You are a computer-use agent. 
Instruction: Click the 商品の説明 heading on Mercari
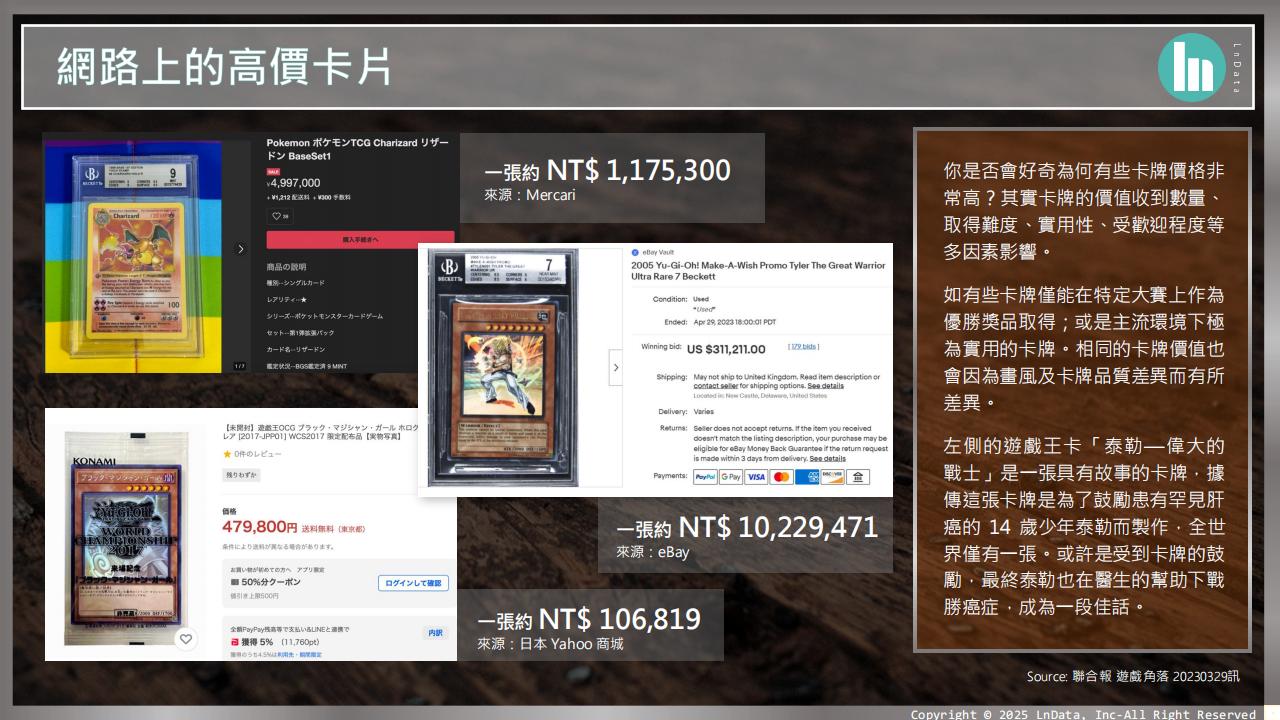tap(286, 267)
